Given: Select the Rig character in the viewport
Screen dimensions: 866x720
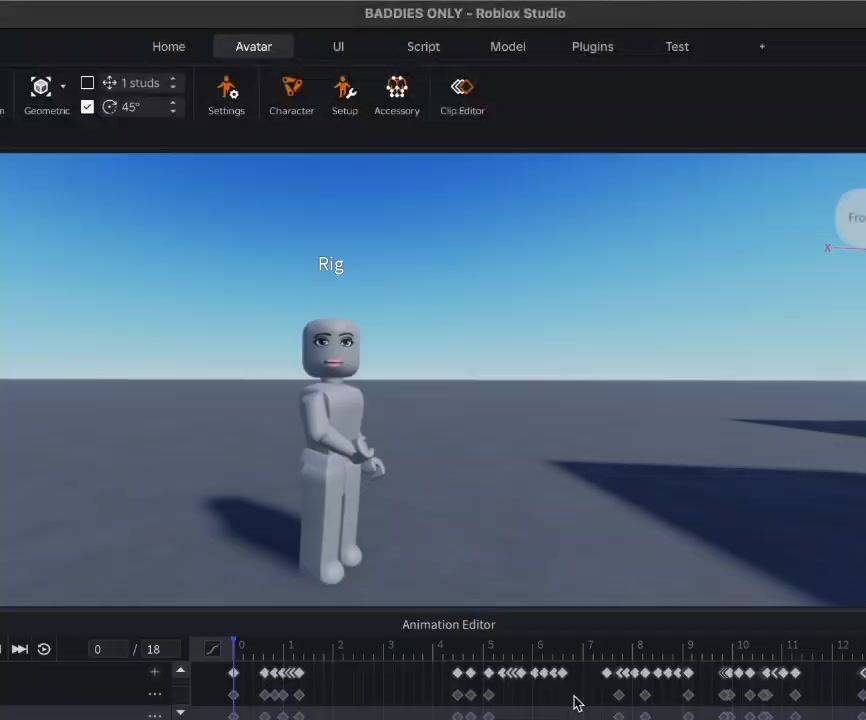Looking at the screenshot, I should coord(334,450).
